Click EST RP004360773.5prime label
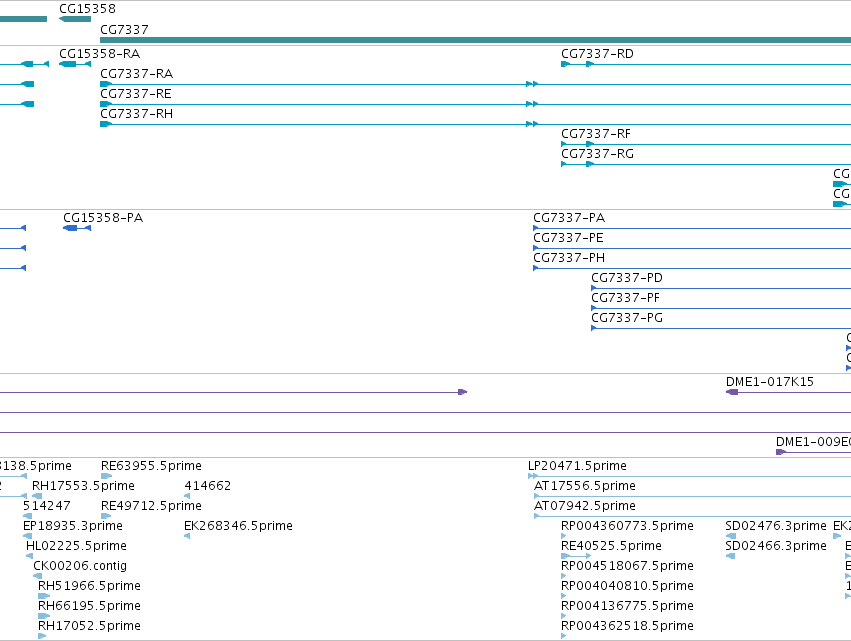851x641 pixels. point(627,526)
